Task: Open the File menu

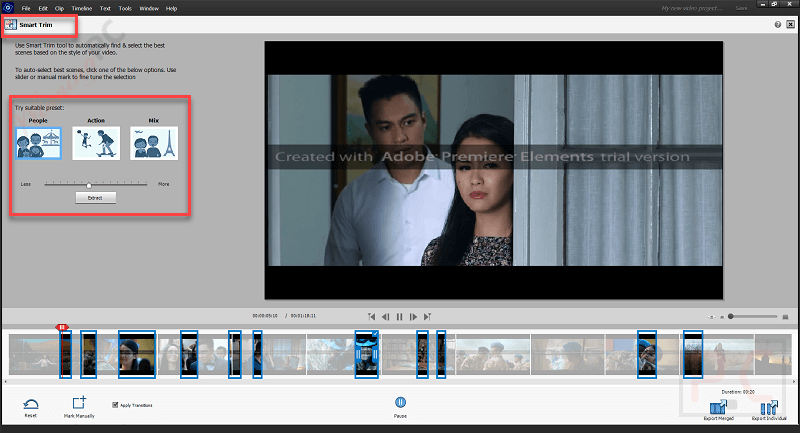Action: point(26,9)
